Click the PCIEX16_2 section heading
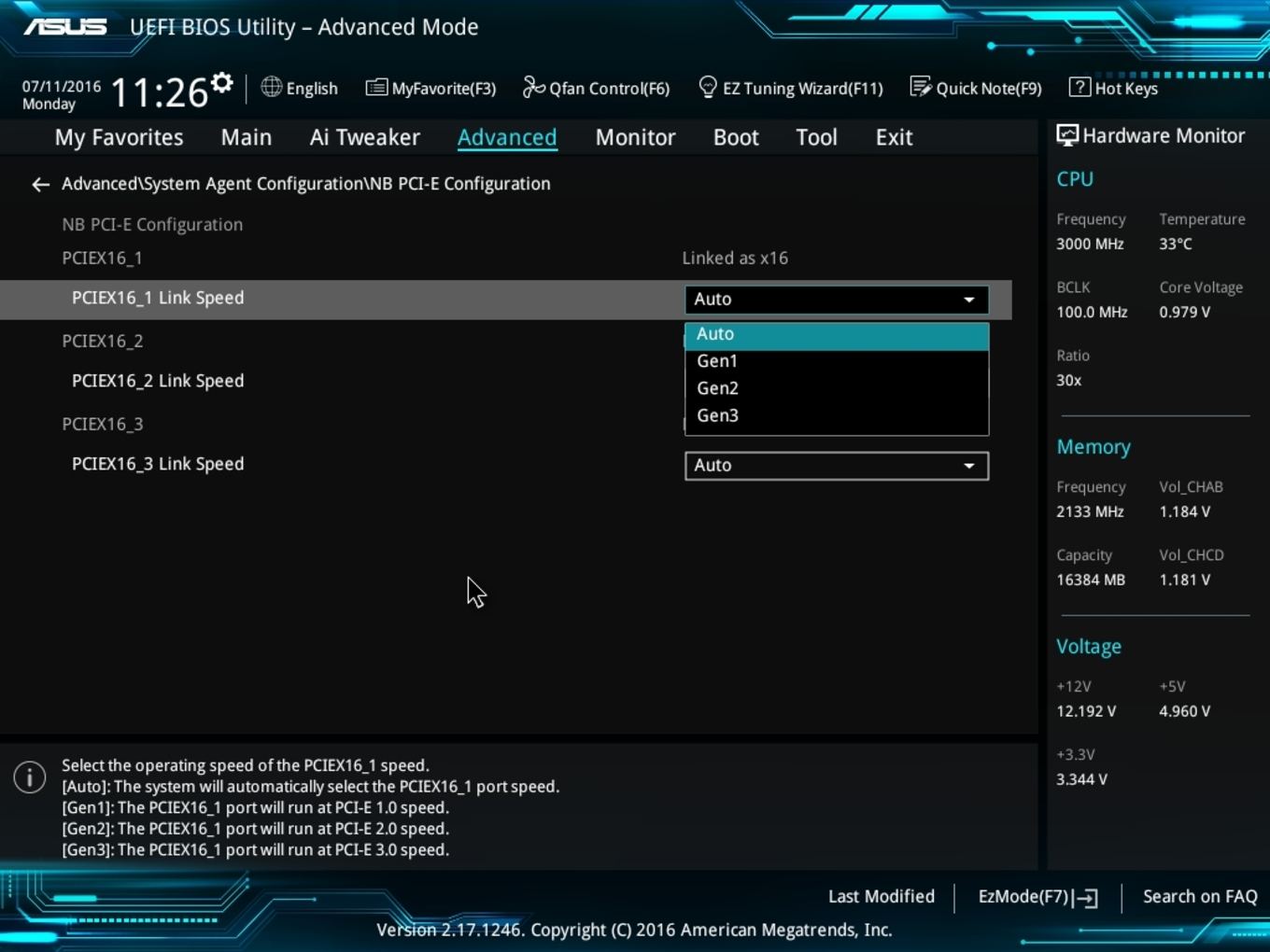Screen dimensions: 1270x952 point(102,342)
